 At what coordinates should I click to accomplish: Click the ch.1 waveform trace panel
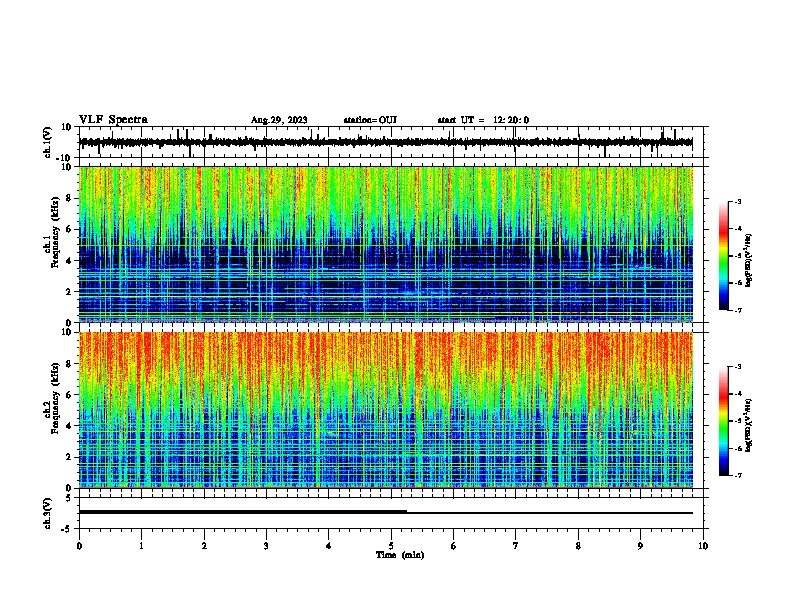[391, 142]
